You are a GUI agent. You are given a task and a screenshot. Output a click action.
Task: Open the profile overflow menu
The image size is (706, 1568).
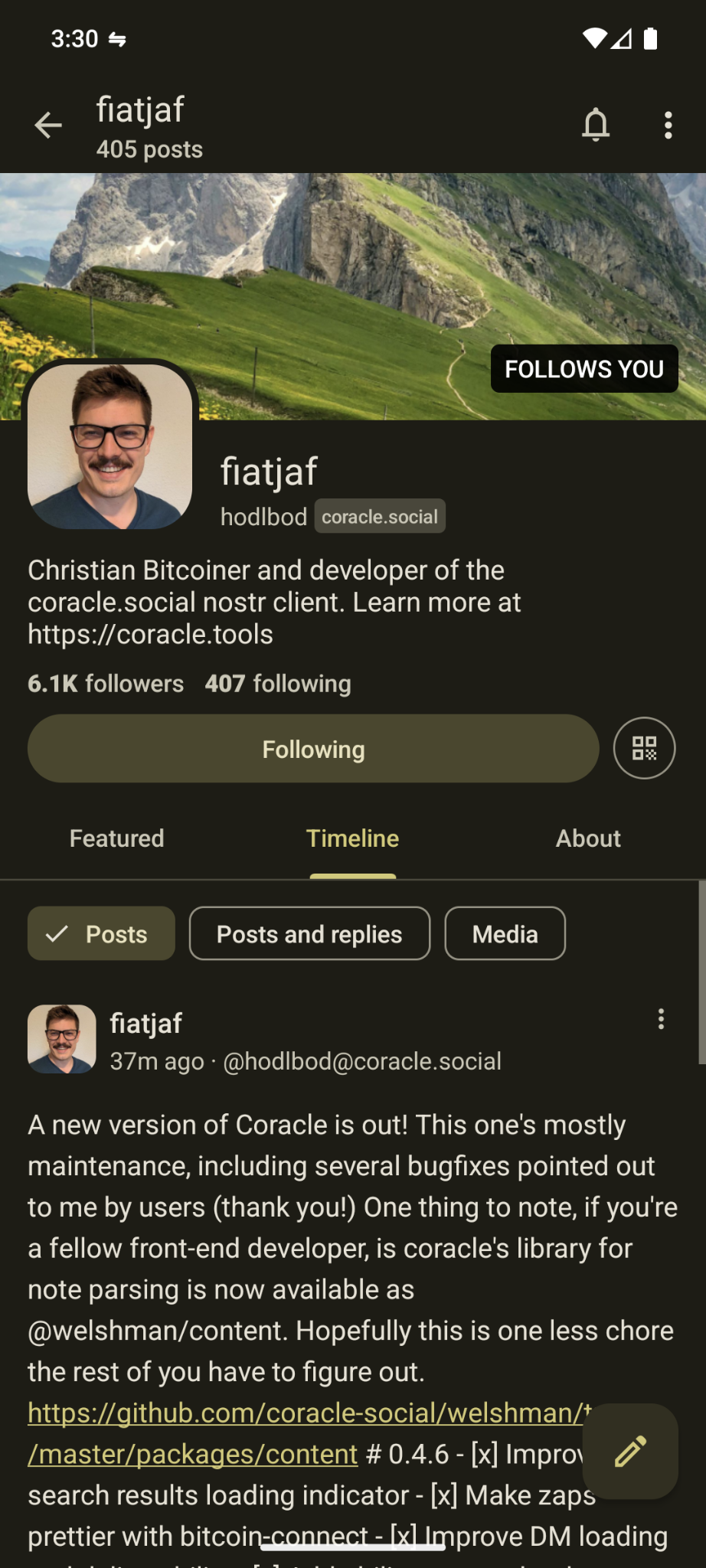click(x=668, y=125)
